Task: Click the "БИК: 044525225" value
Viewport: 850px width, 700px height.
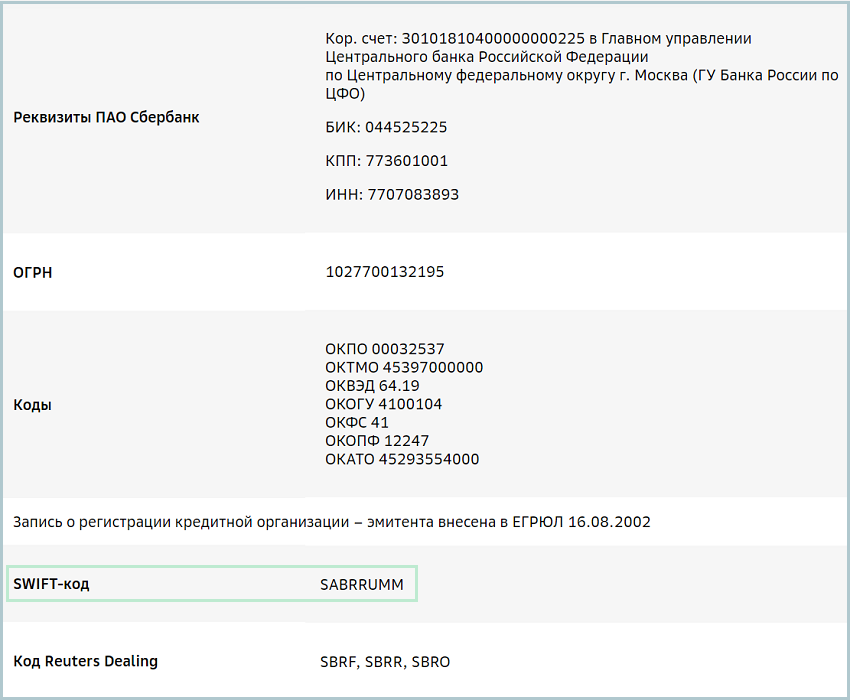Action: coord(386,127)
